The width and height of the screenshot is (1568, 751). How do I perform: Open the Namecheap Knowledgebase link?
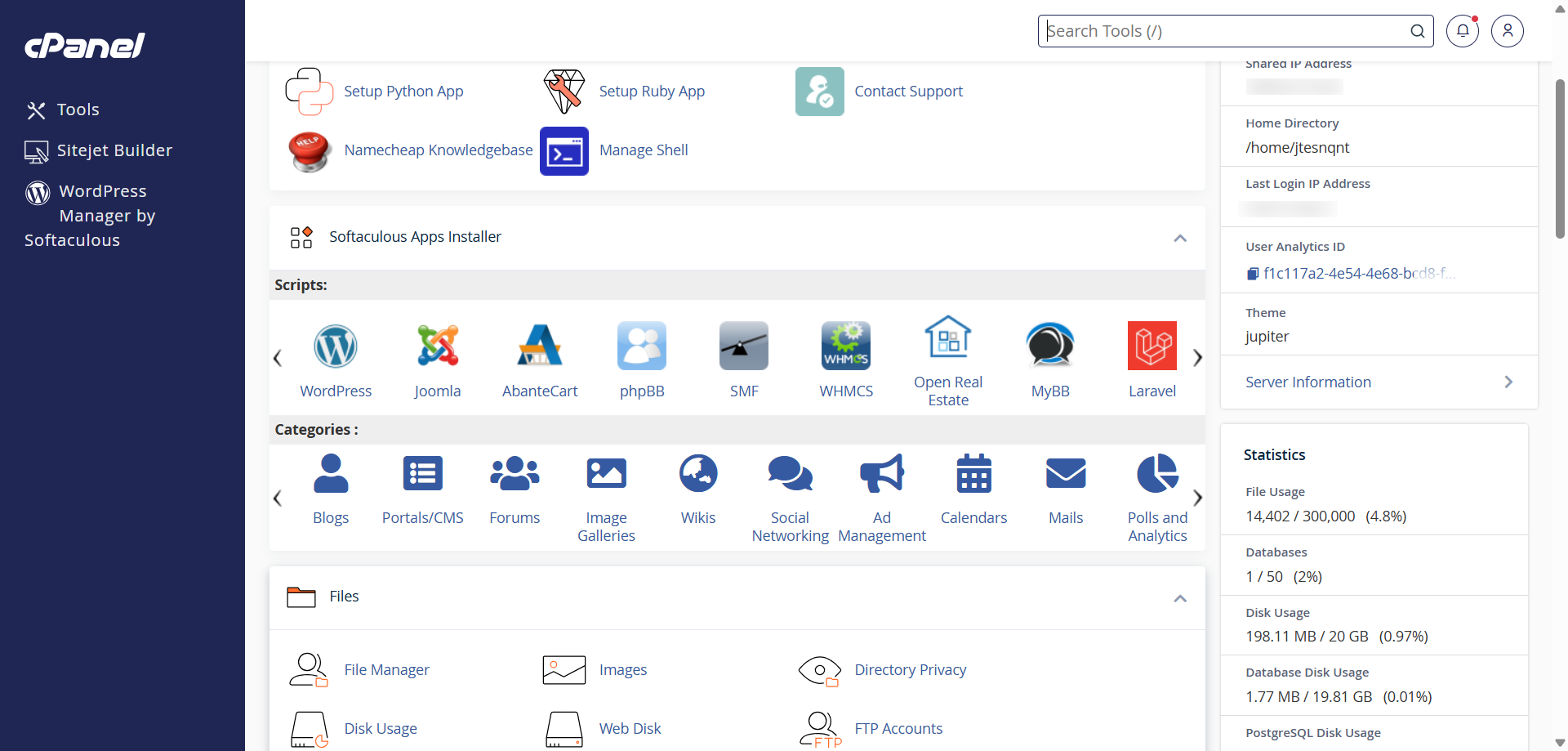439,150
